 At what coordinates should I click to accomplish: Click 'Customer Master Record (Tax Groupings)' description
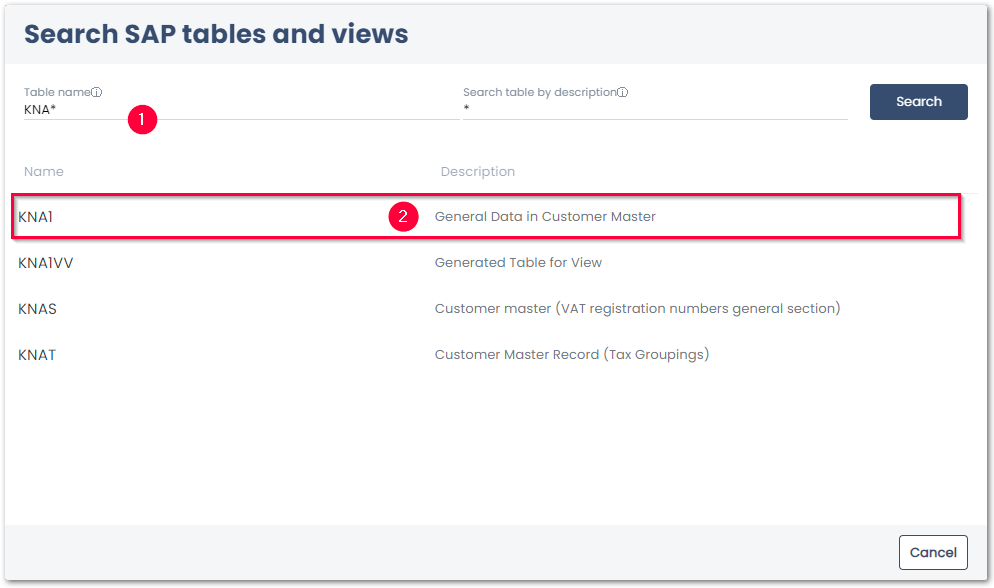[x=572, y=355]
